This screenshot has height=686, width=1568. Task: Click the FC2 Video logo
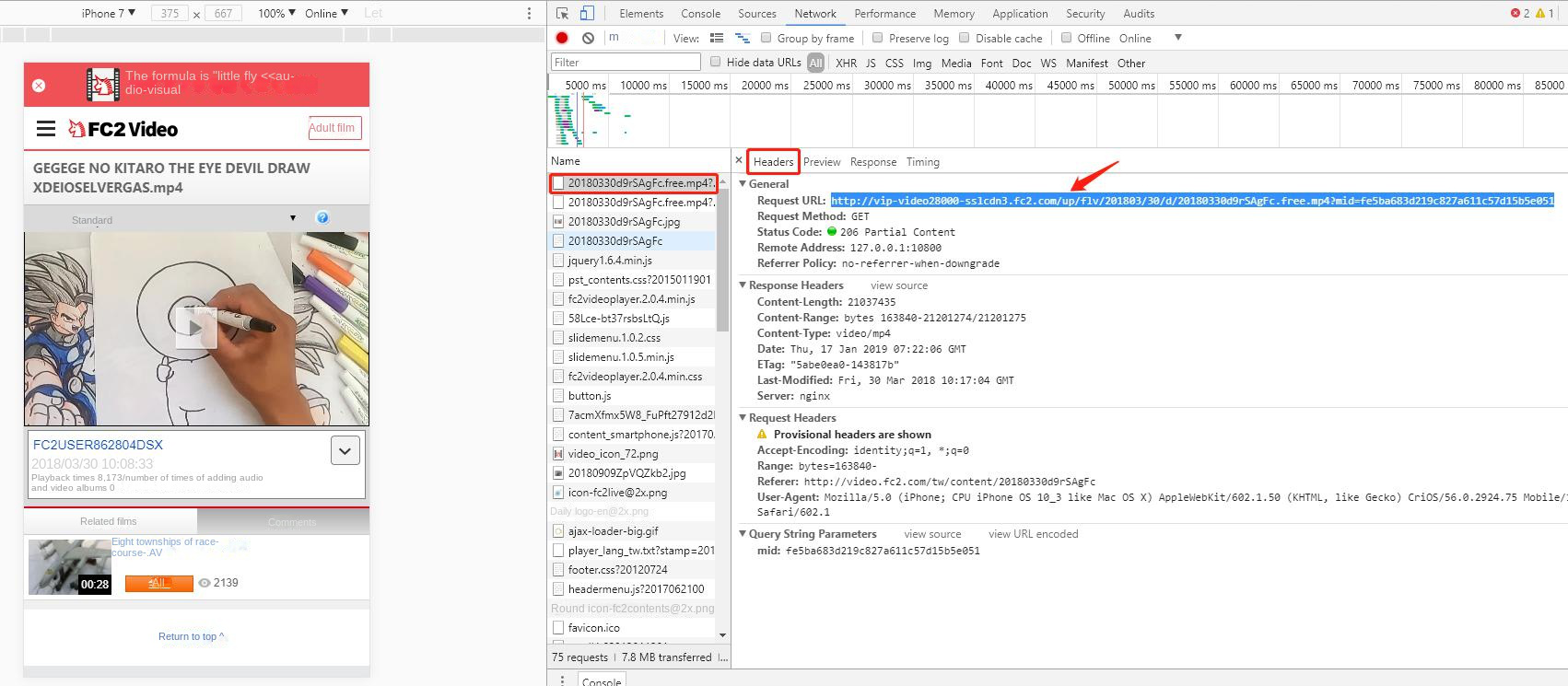coord(123,129)
